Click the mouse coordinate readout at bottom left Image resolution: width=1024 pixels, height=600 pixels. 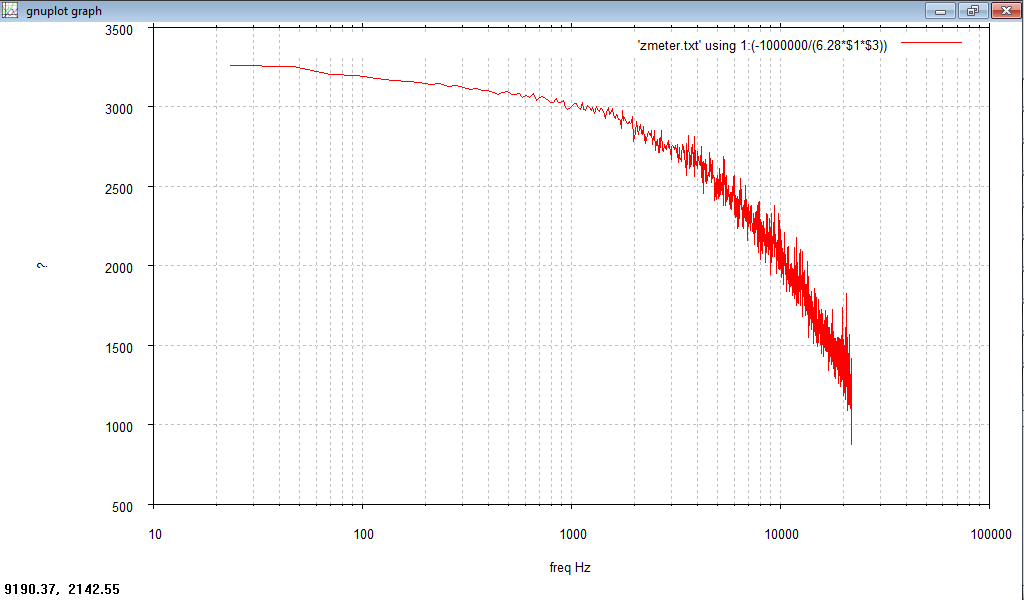click(62, 590)
